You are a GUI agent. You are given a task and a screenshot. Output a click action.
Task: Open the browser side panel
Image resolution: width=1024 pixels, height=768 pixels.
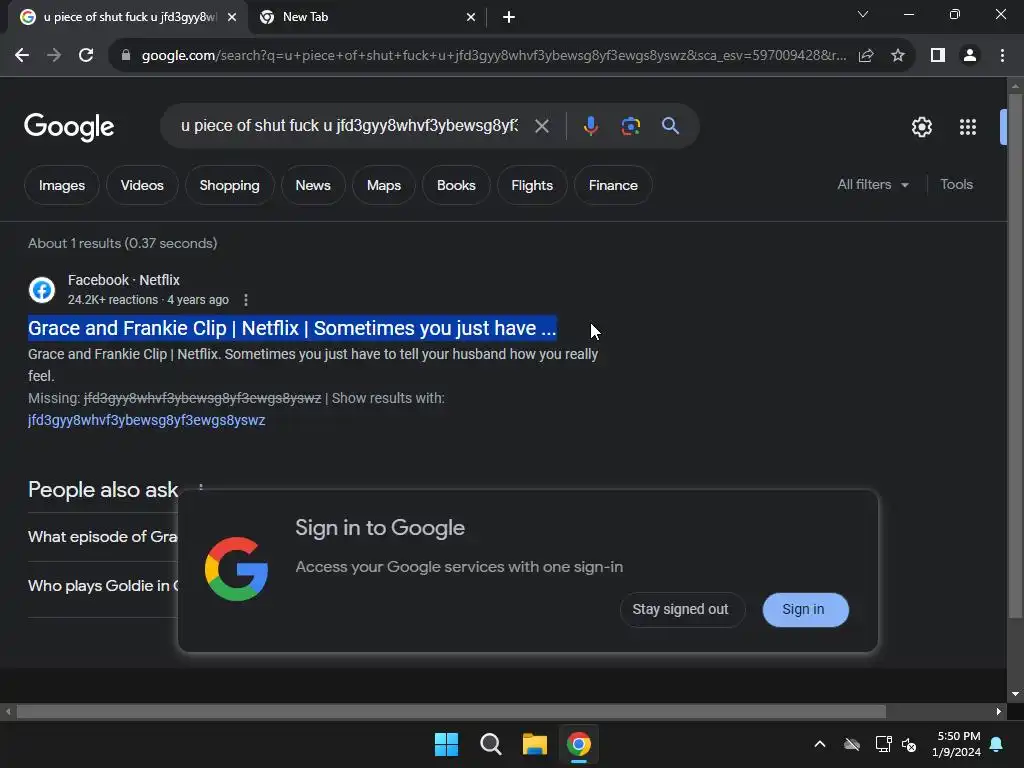coord(938,56)
